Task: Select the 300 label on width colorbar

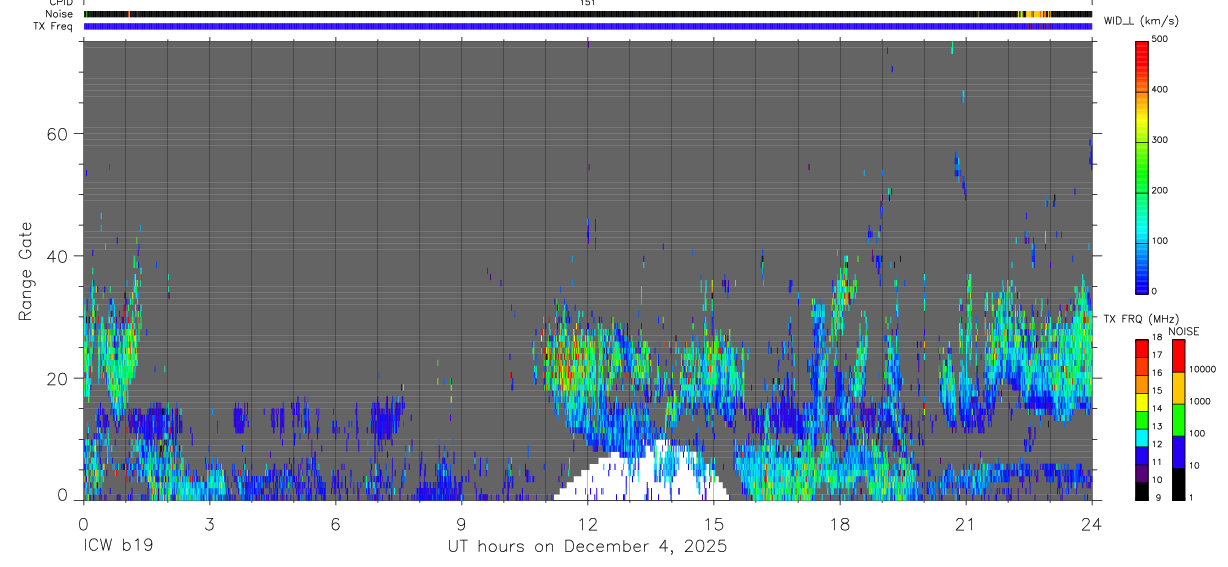Action: pyautogui.click(x=1160, y=140)
